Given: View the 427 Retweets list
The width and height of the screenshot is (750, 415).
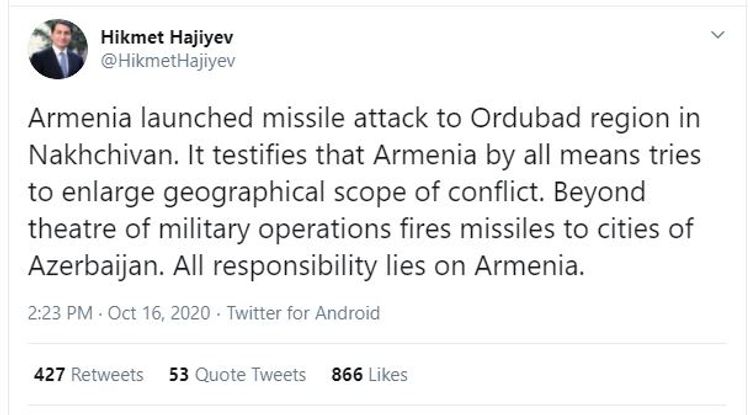Looking at the screenshot, I should 88,374.
